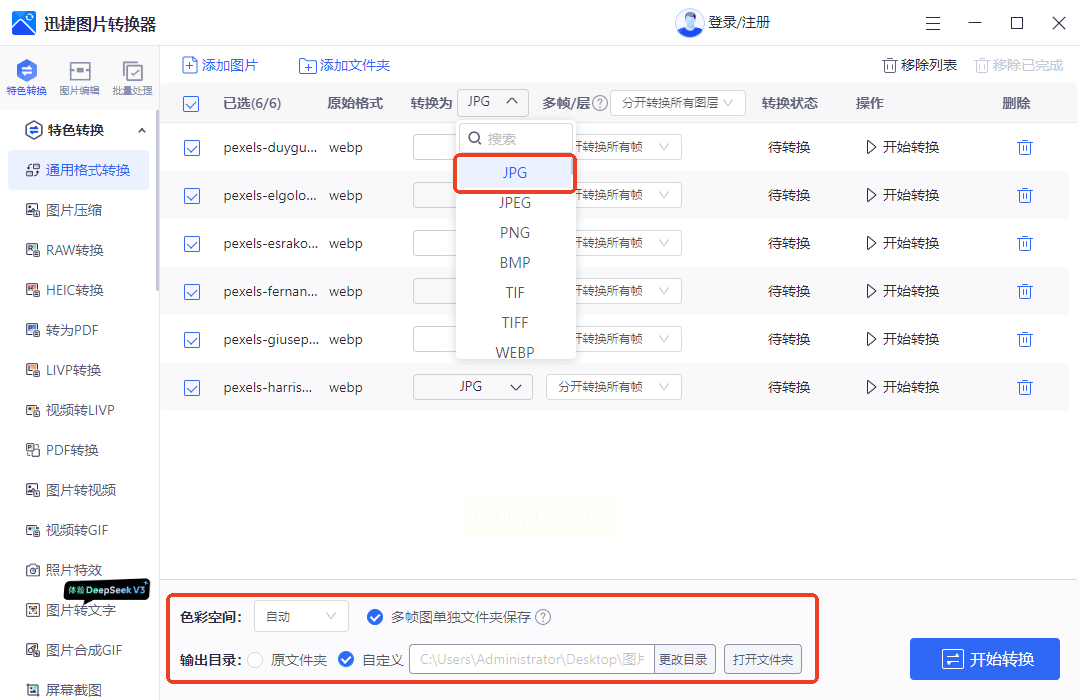Click the 添加图片 add image icon
This screenshot has height=700, width=1080.
click(190, 65)
